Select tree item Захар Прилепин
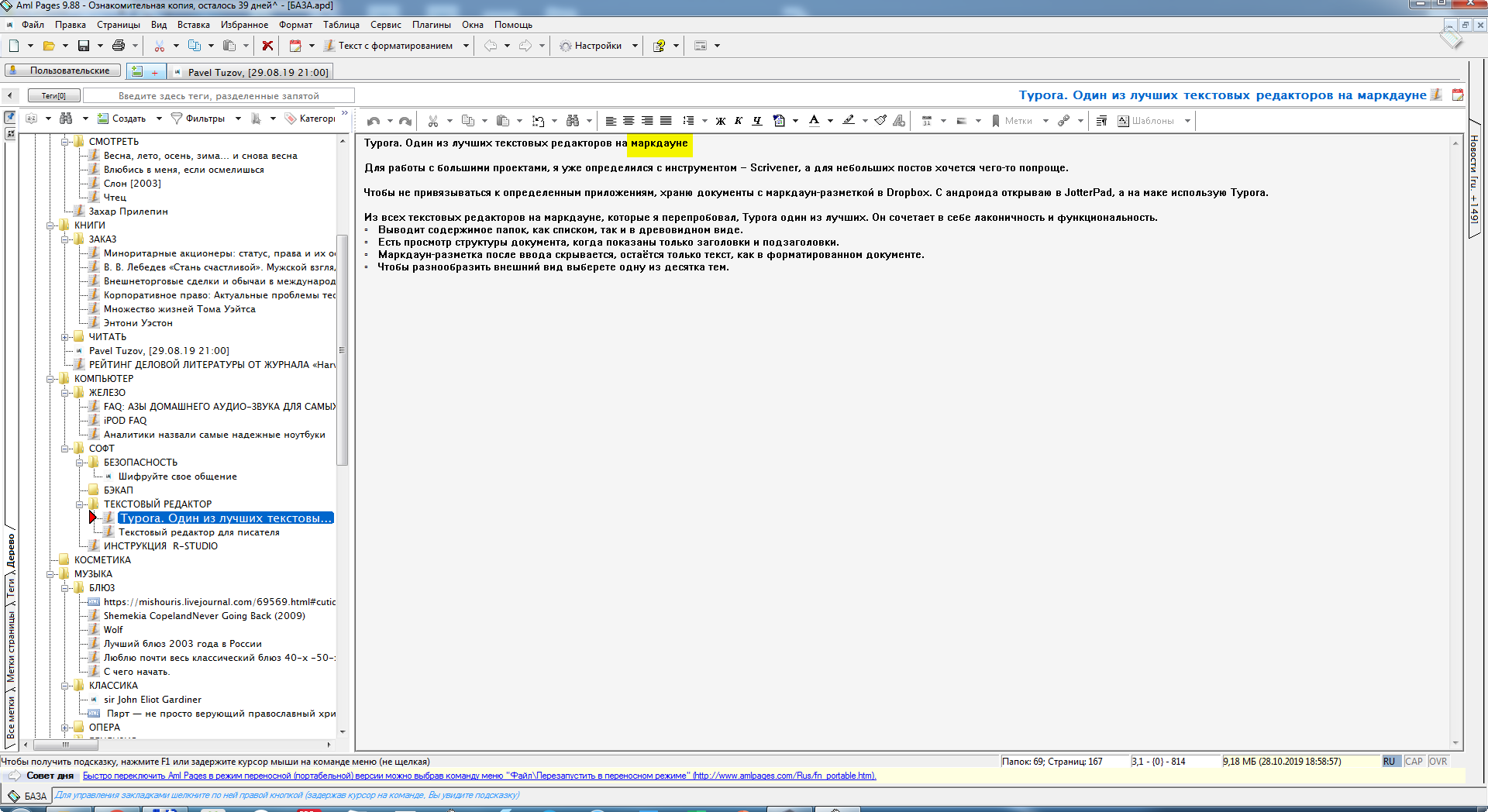The width and height of the screenshot is (1488, 812). coord(128,212)
